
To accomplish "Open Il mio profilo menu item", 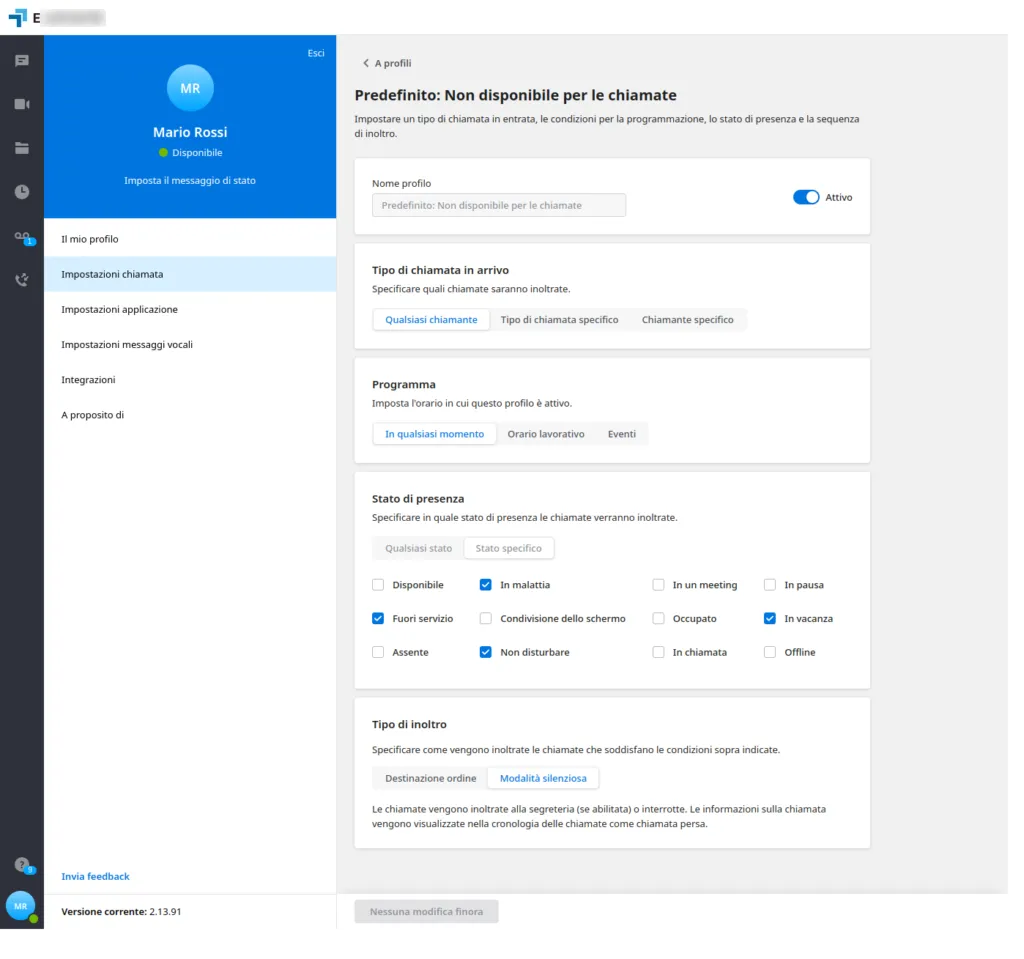I will tap(190, 239).
